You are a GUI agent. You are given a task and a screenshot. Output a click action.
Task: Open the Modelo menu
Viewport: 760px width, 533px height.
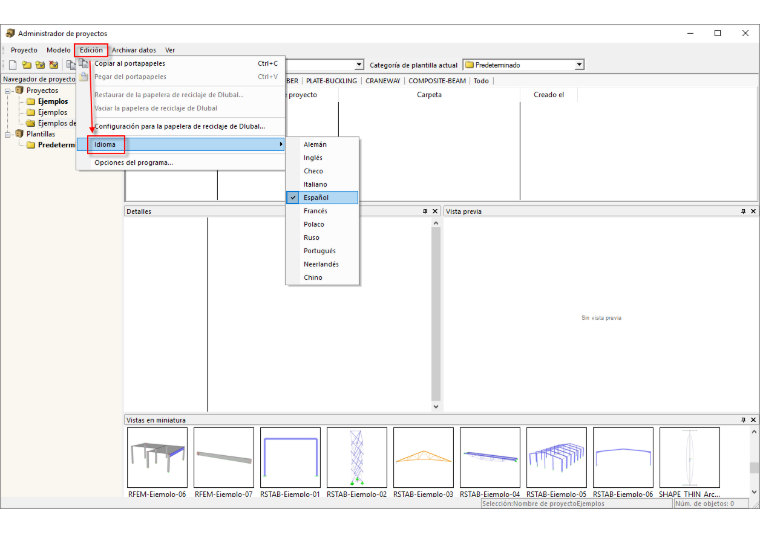tap(58, 50)
